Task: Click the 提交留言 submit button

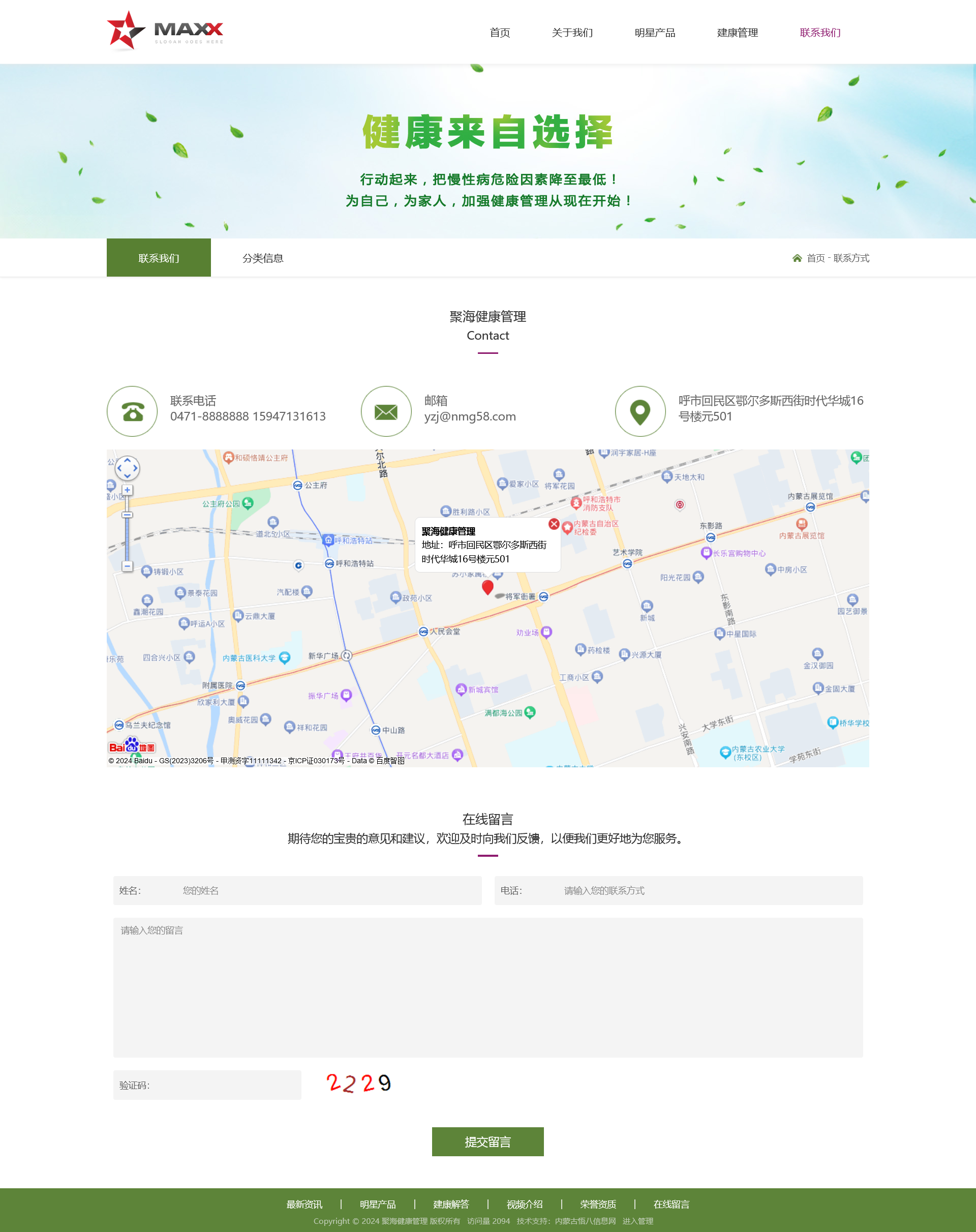Action: point(487,1141)
